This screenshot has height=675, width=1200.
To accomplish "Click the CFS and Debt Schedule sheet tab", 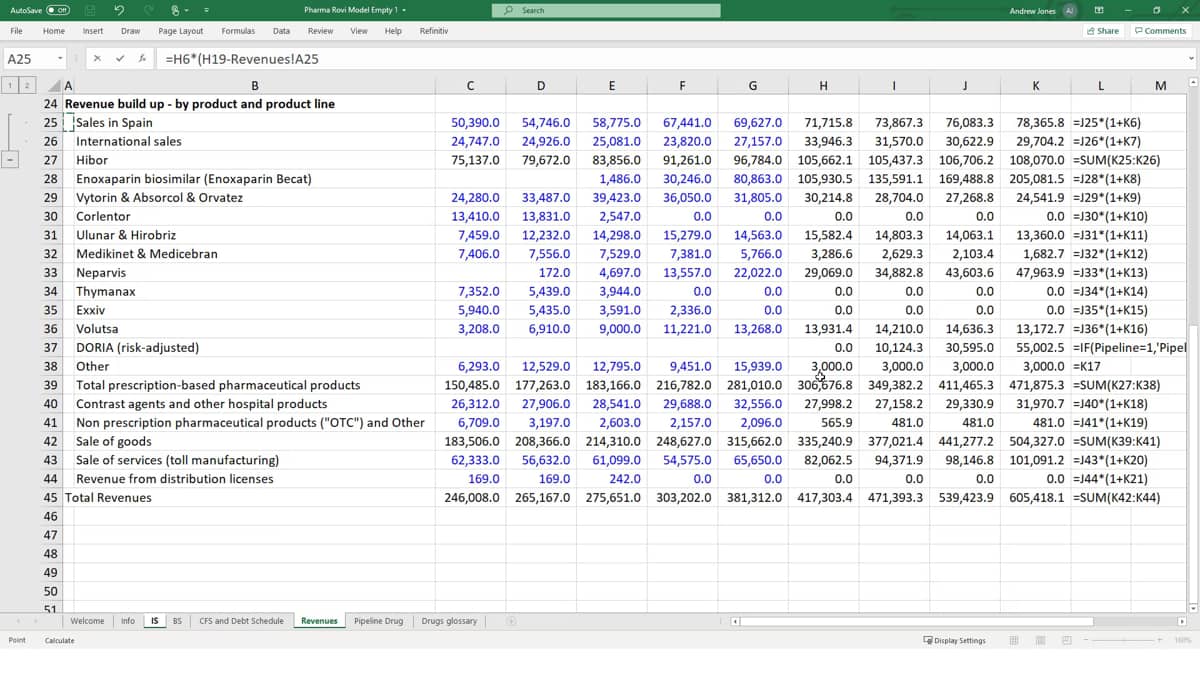I will coord(242,621).
